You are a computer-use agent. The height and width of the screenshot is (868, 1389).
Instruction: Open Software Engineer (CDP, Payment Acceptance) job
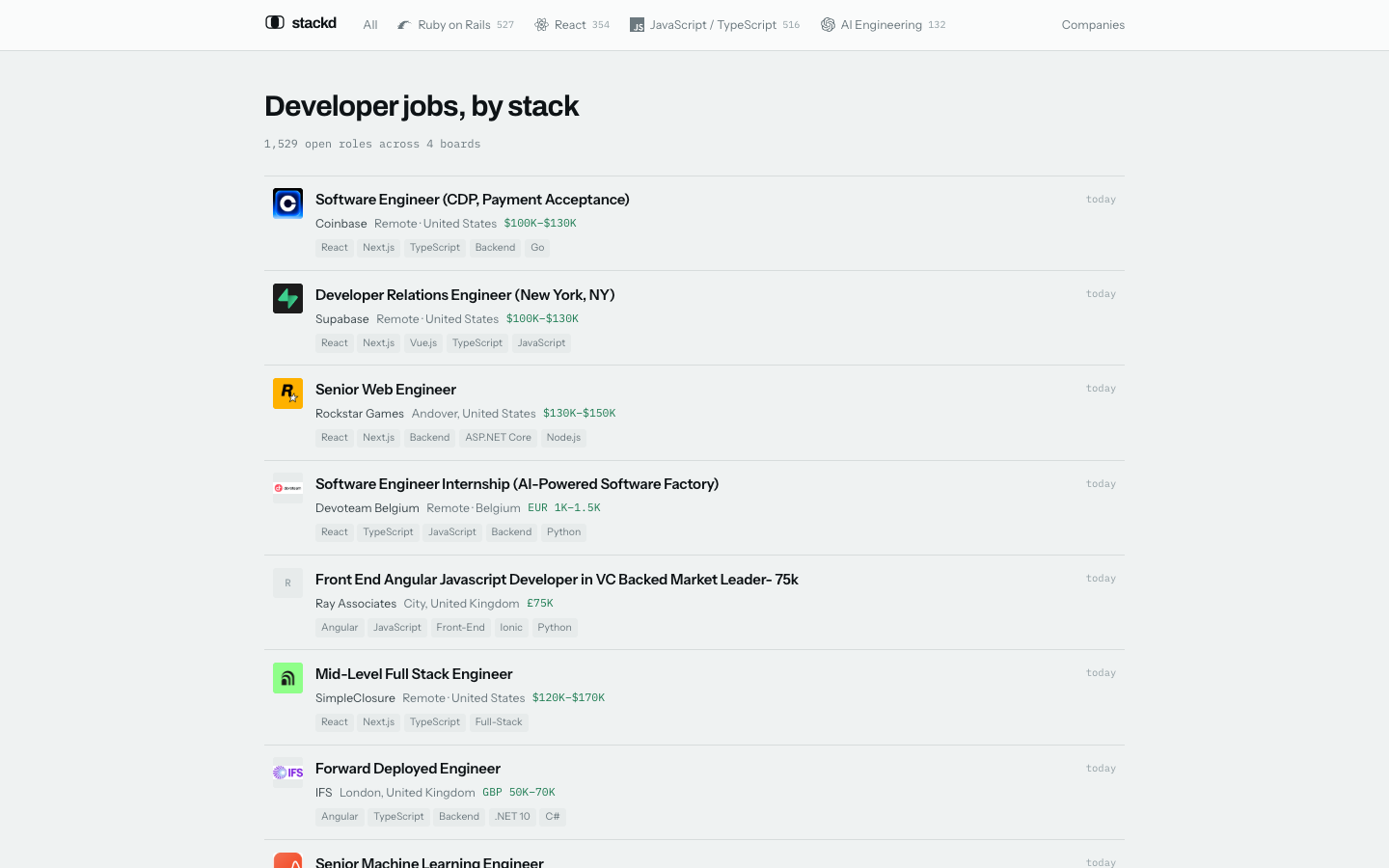(473, 200)
